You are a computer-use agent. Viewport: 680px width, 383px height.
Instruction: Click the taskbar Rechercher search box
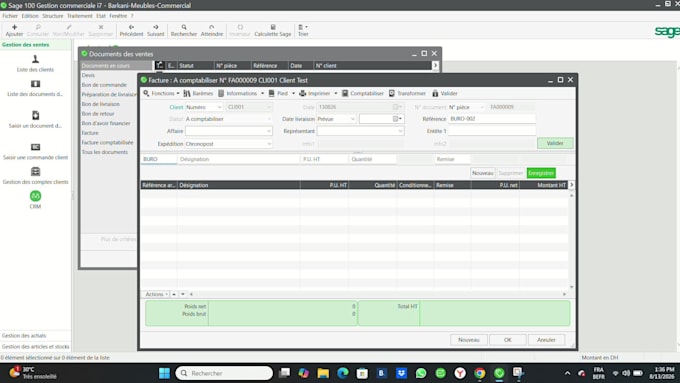[x=224, y=373]
